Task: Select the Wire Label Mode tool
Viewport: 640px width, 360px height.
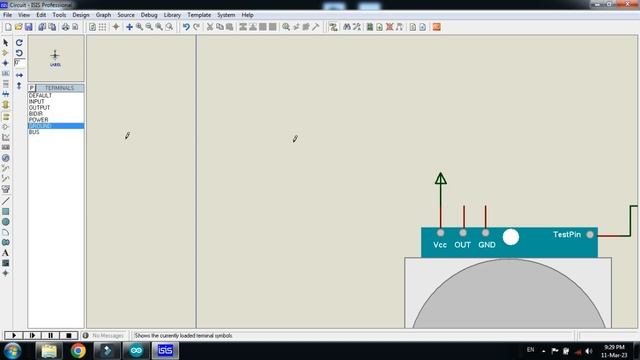Action: pos(5,74)
